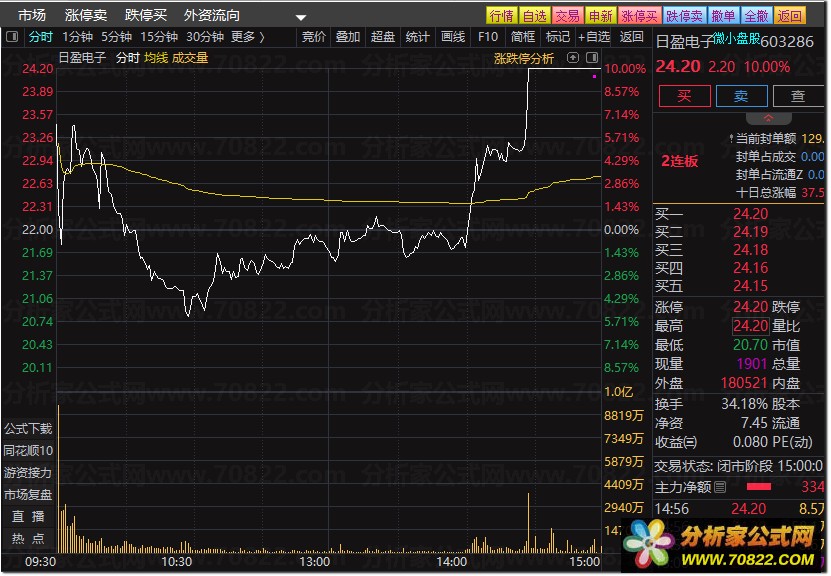Click 买四 price 24.16

pos(750,268)
